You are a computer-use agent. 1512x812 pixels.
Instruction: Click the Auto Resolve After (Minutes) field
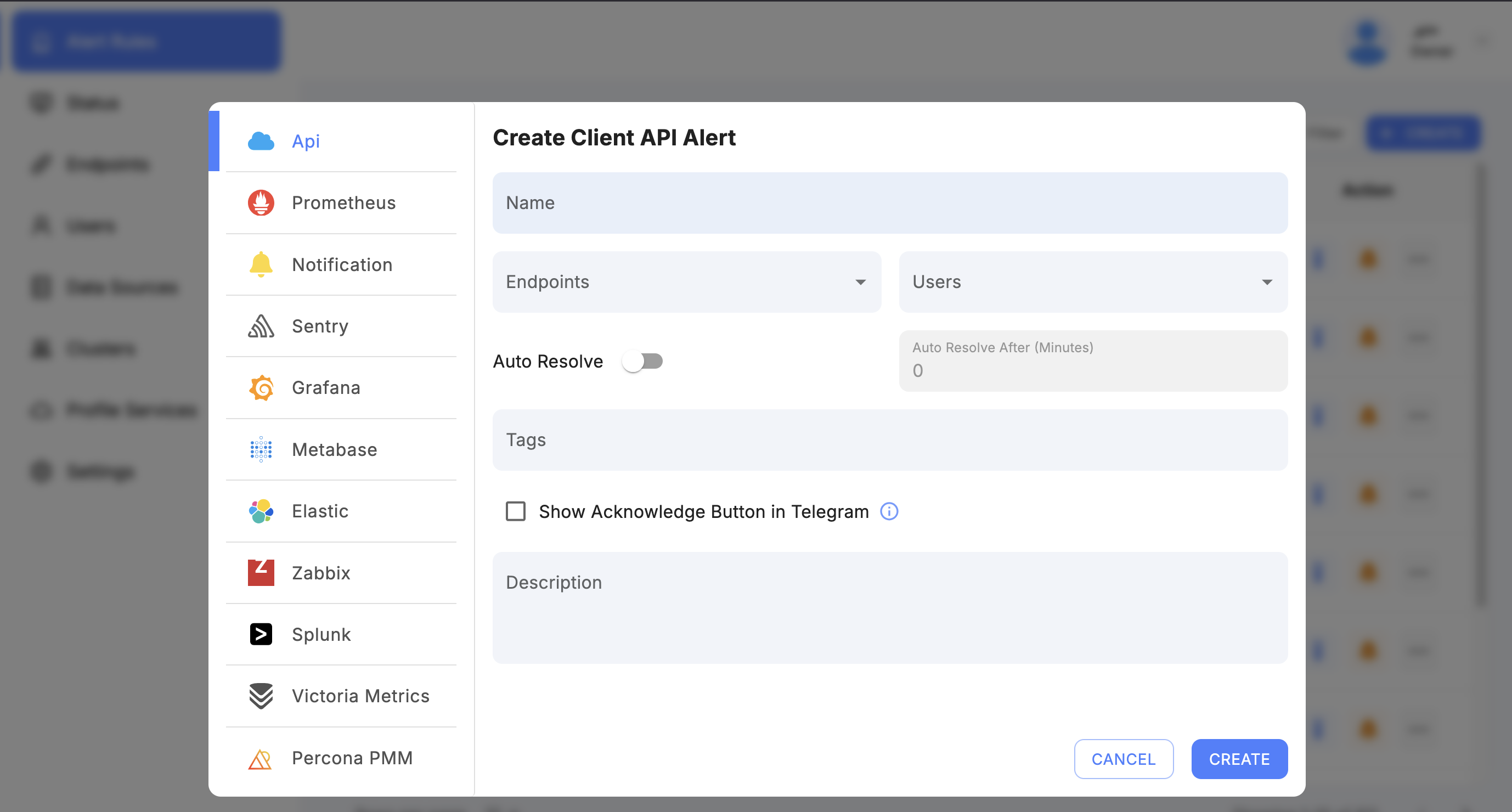[1093, 361]
